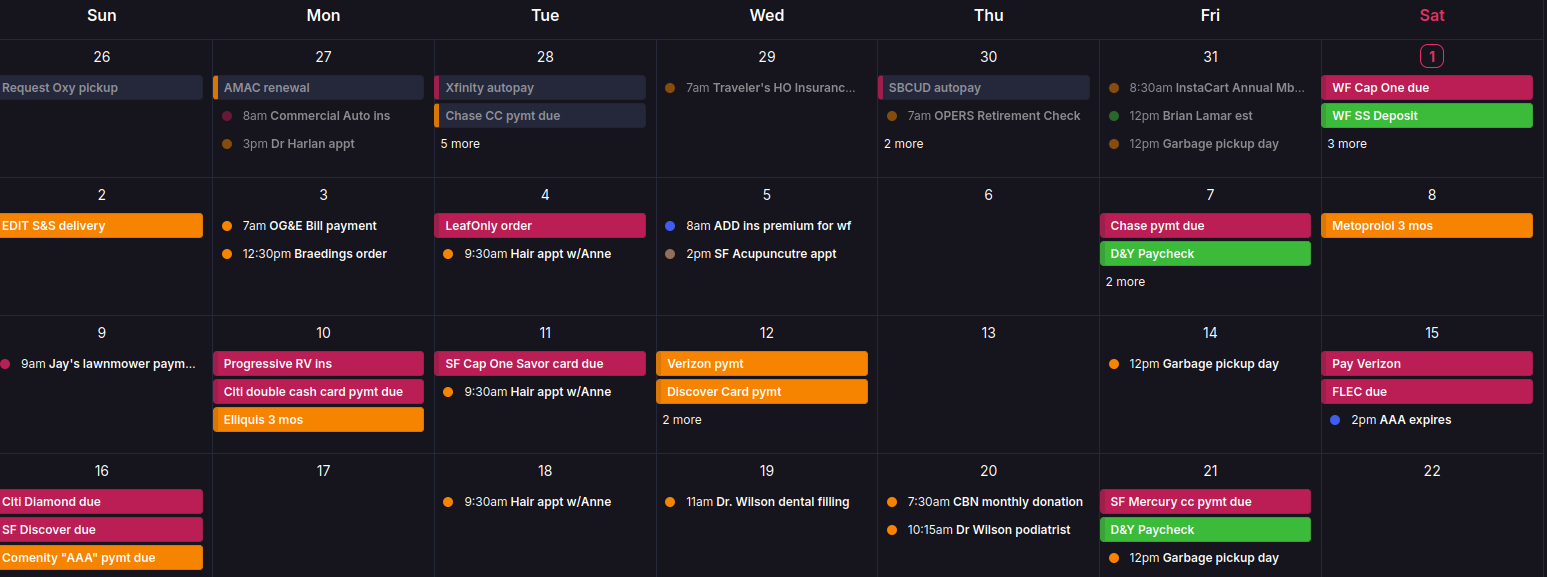Image resolution: width=1547 pixels, height=577 pixels.
Task: Expand "5 more" events on Tuesday 28
Action: tap(460, 144)
